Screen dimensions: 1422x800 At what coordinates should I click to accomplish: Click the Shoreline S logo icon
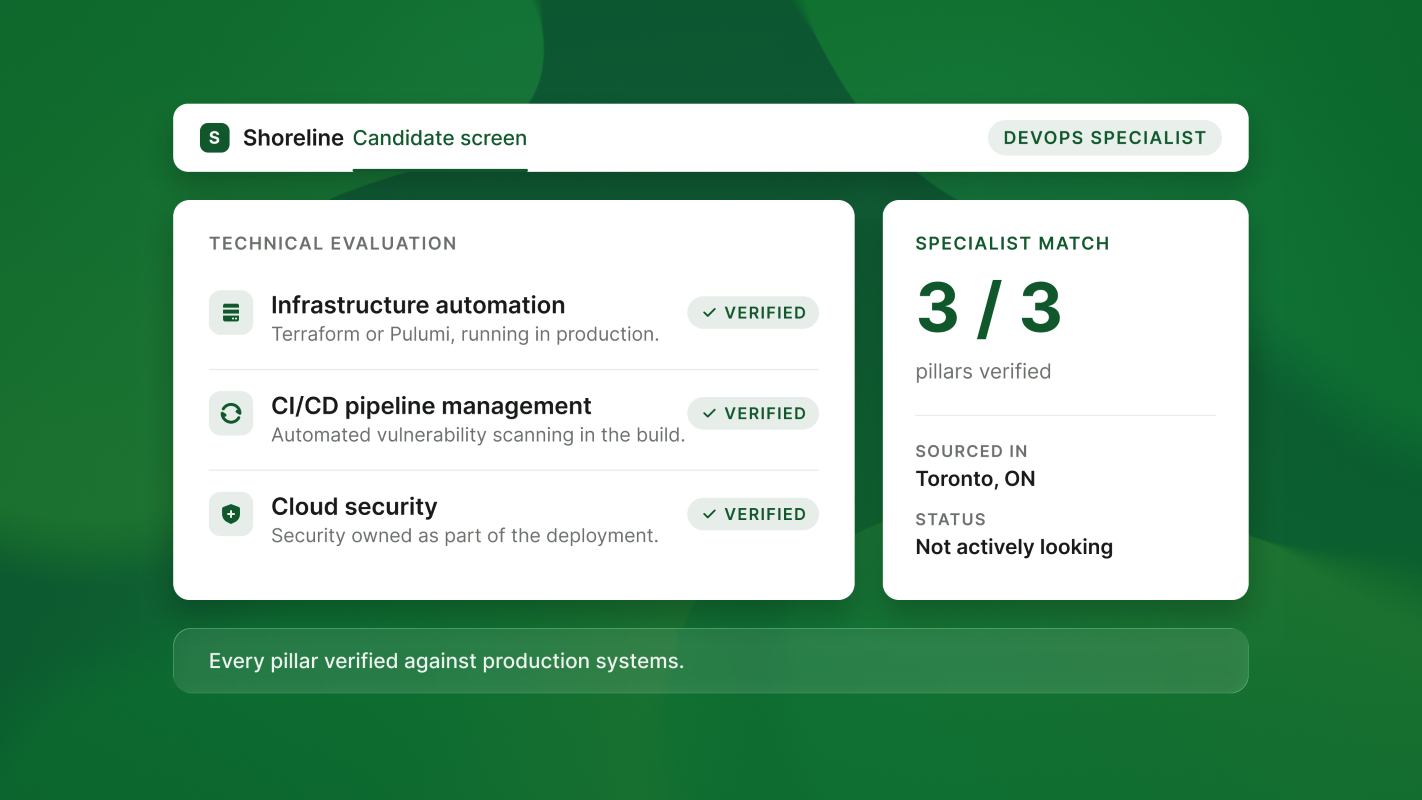(x=215, y=138)
